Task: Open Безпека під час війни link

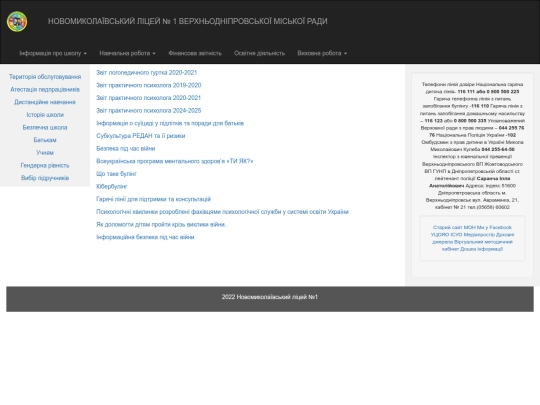Action: (x=126, y=148)
